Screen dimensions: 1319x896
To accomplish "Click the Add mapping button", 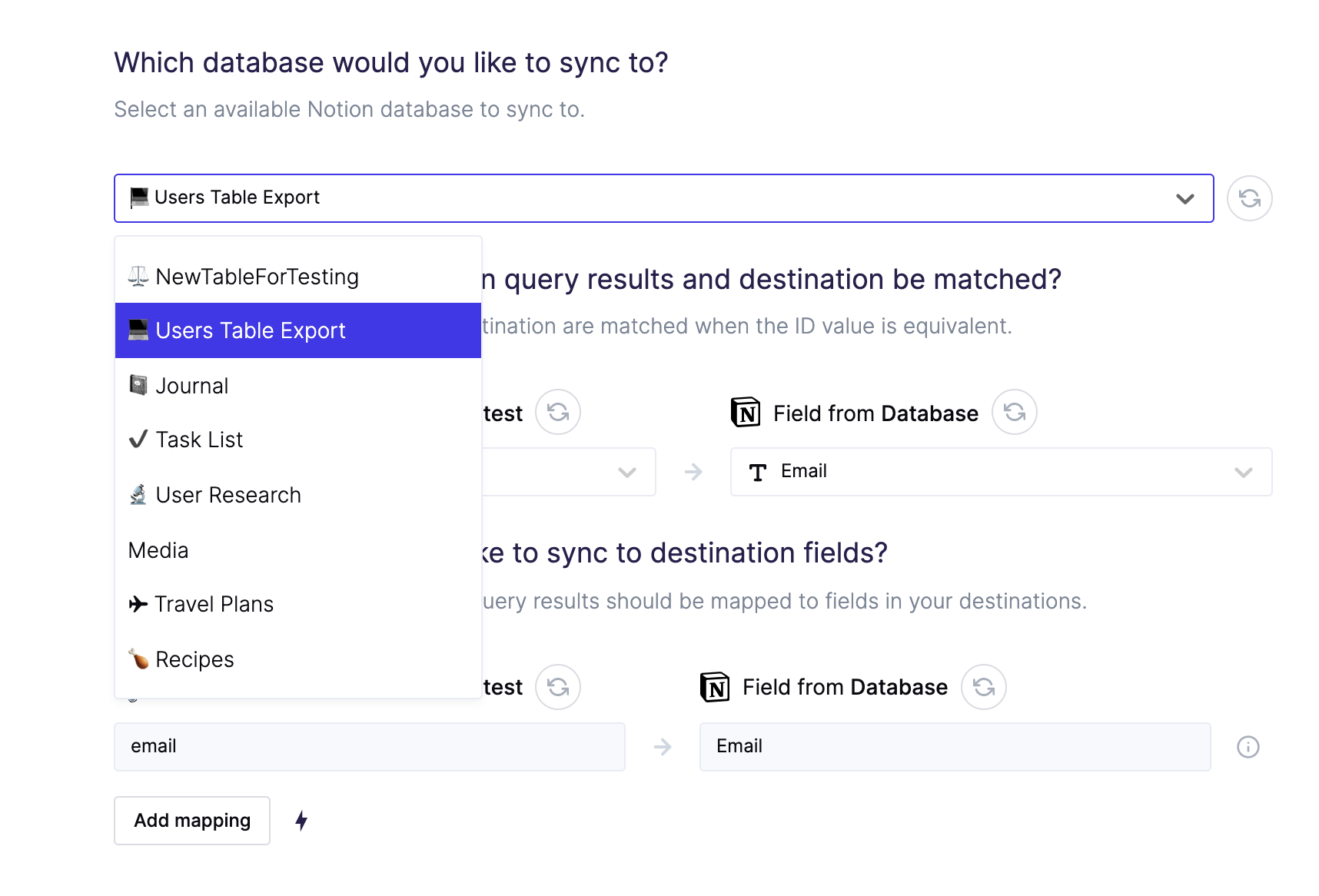I will click(x=192, y=821).
